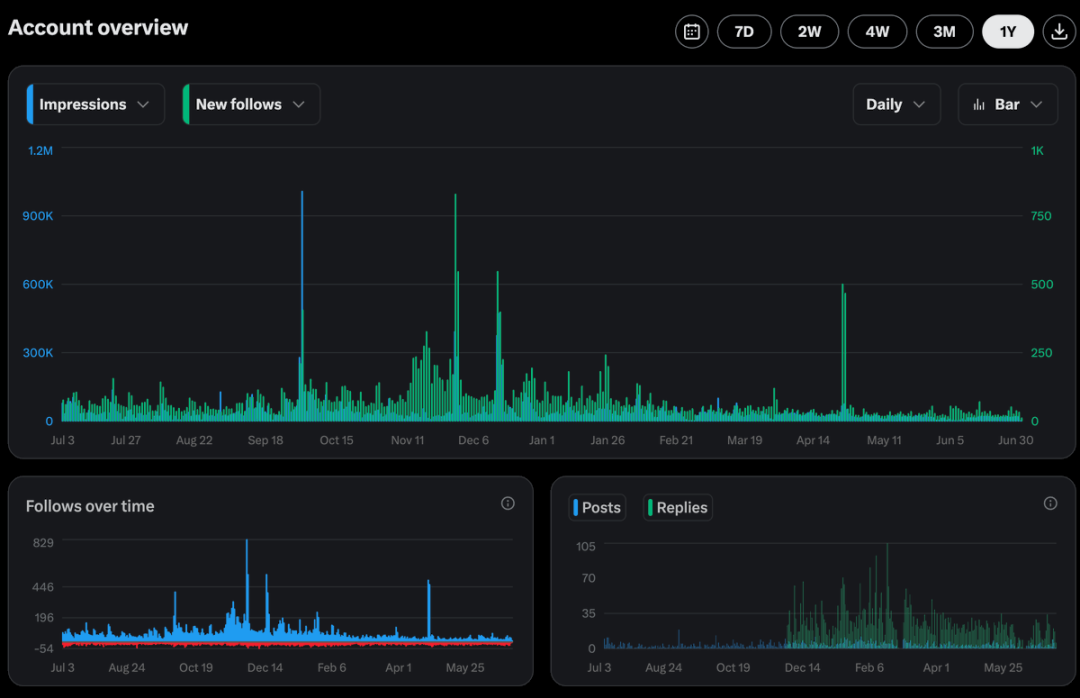Click blue color bar beside Impressions
1080x698 pixels.
click(x=30, y=104)
